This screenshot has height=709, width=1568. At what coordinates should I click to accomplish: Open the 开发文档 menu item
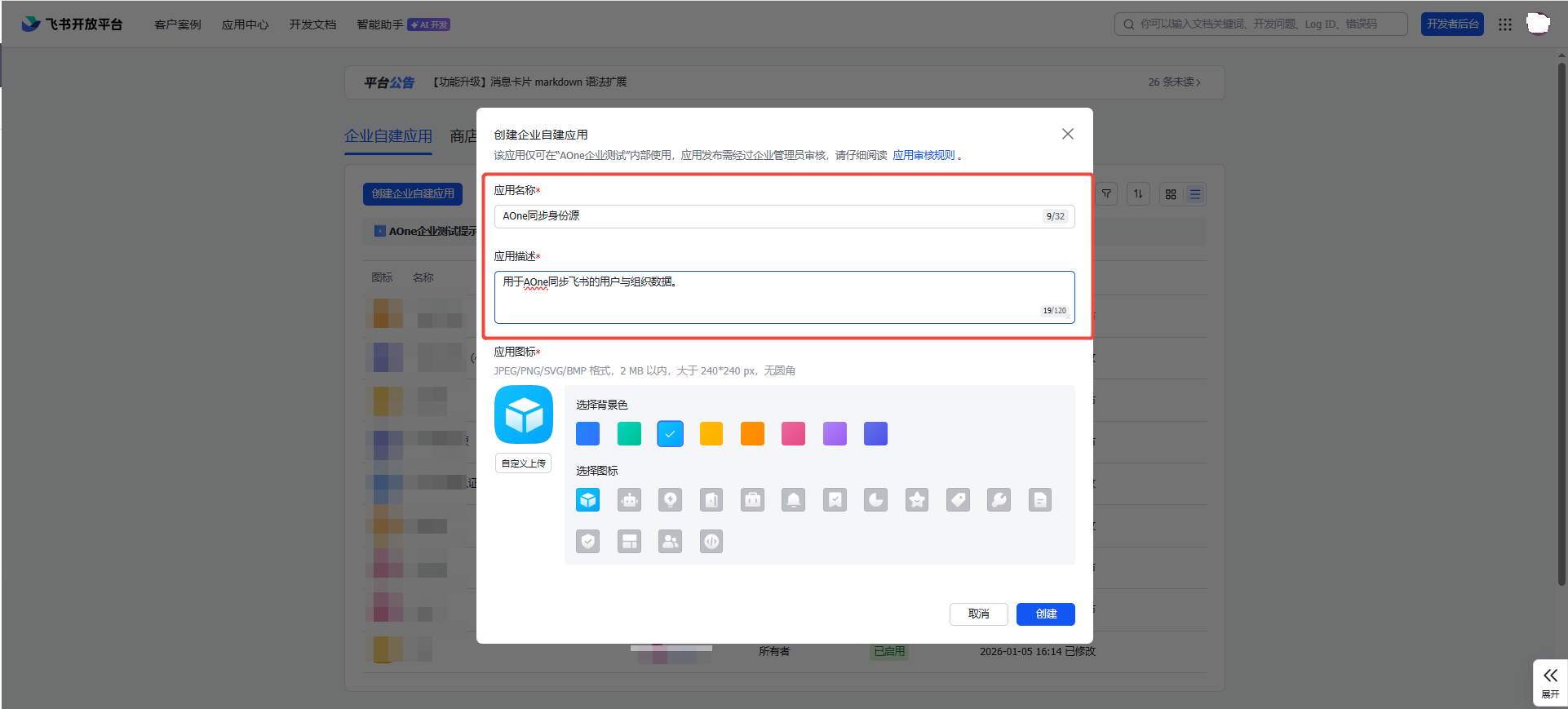point(312,24)
